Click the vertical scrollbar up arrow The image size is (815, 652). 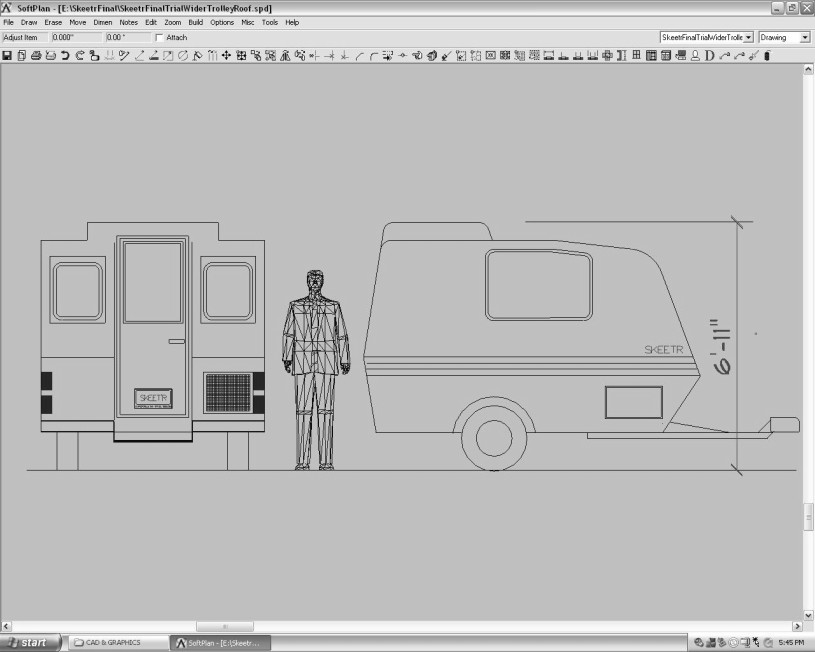[808, 69]
